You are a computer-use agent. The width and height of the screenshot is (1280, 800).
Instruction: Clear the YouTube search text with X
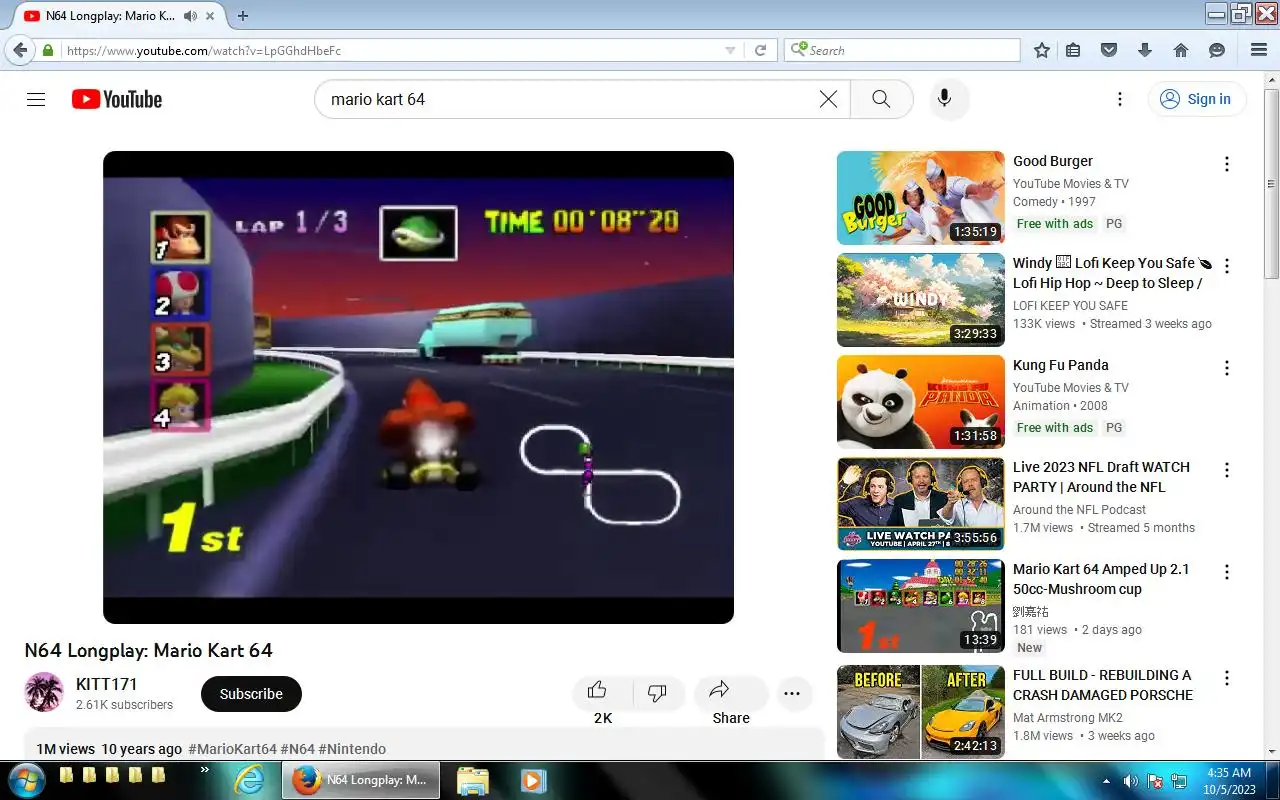(x=828, y=99)
